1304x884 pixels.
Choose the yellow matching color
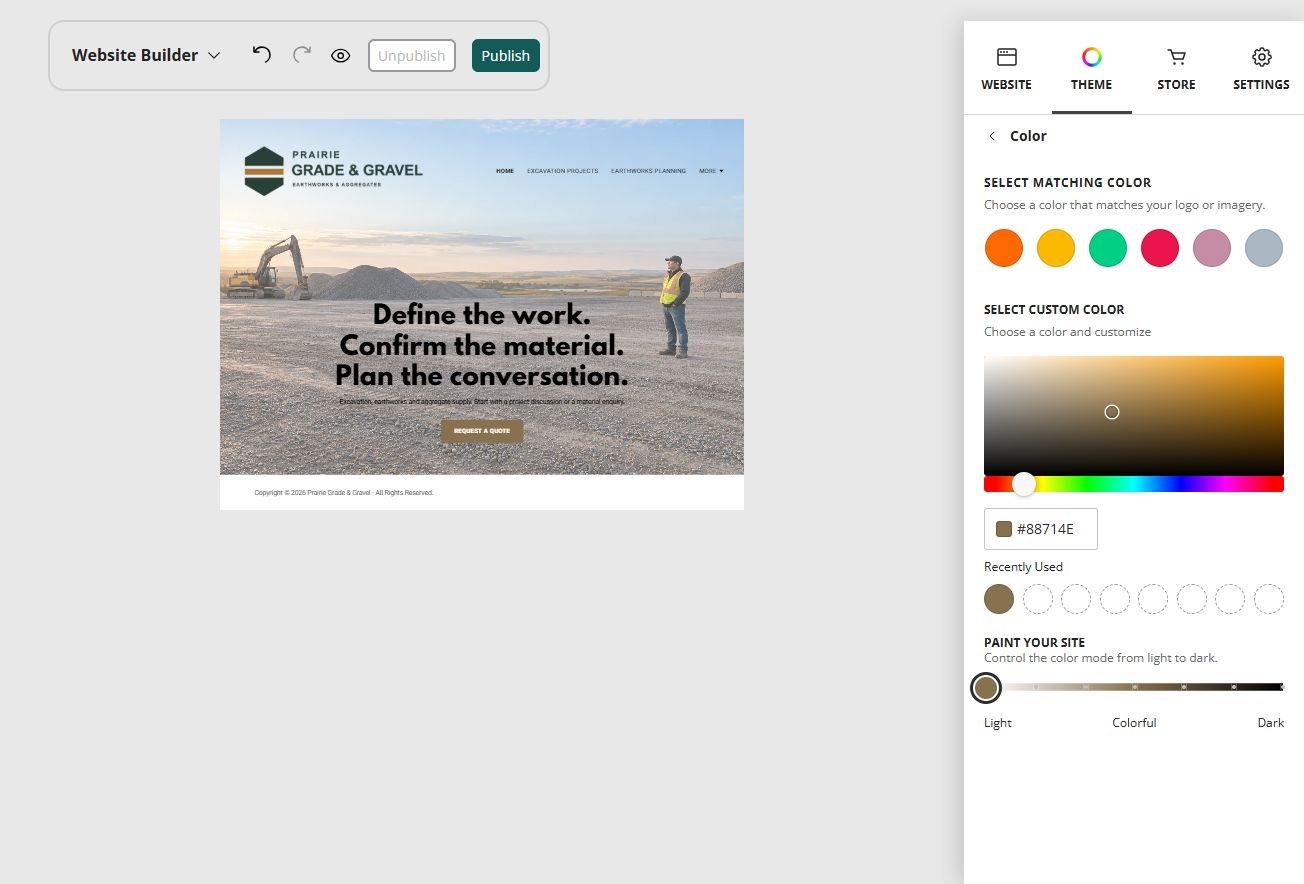click(x=1056, y=248)
